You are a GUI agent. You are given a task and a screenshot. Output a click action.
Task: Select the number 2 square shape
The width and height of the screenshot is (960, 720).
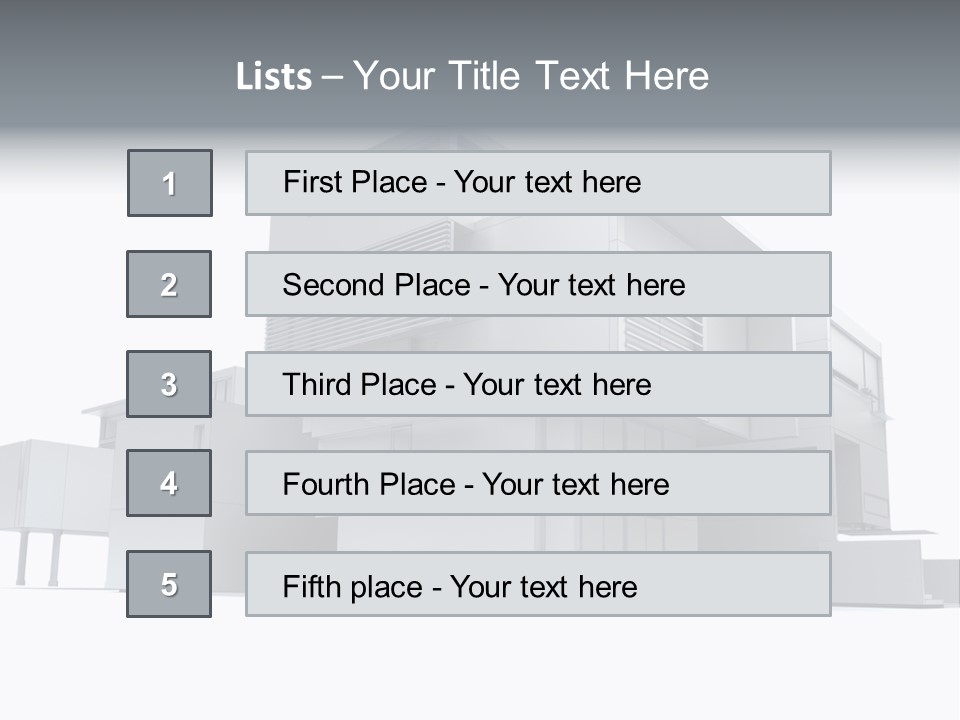[x=169, y=284]
